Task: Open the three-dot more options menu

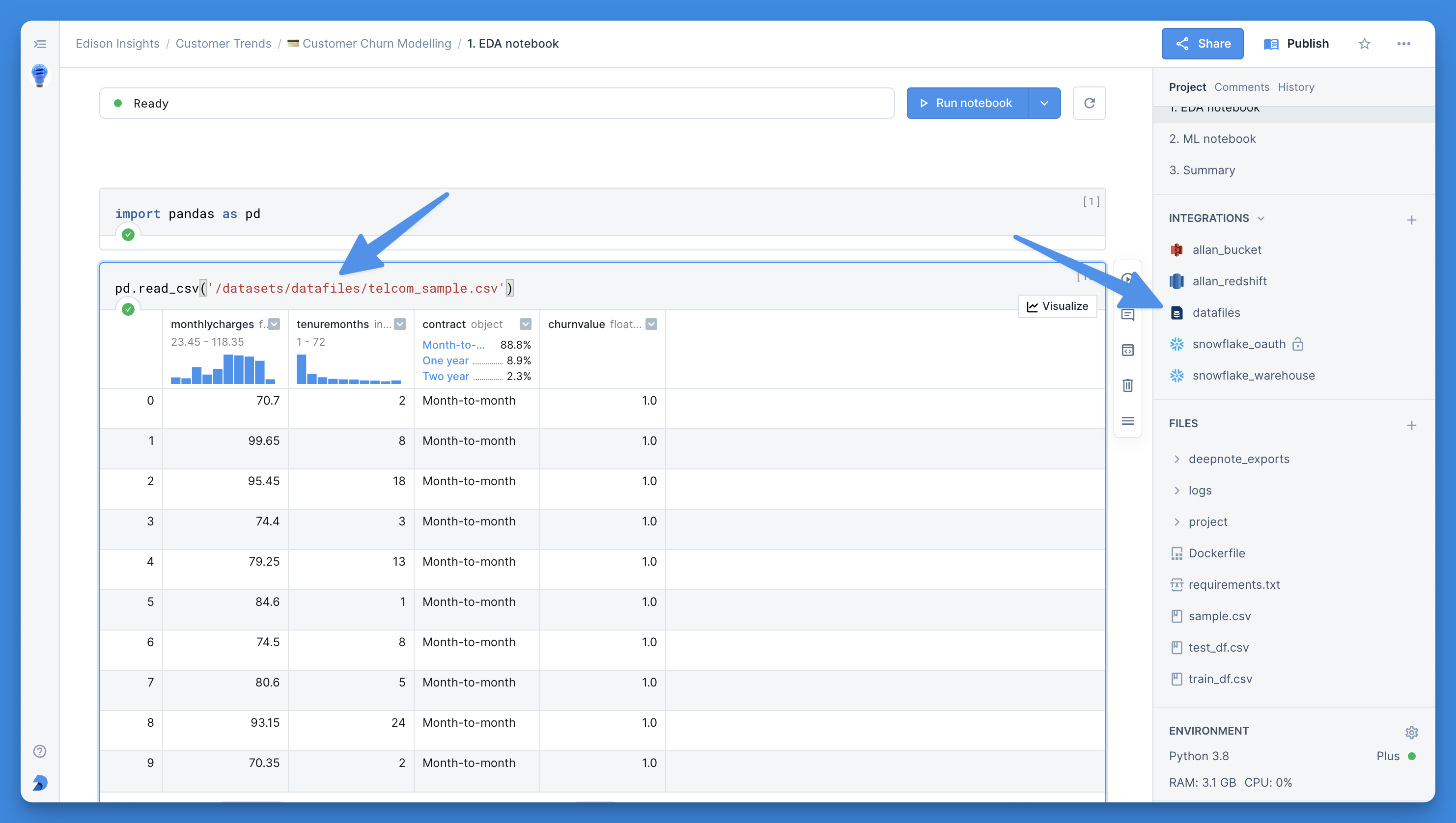Action: point(1403,44)
